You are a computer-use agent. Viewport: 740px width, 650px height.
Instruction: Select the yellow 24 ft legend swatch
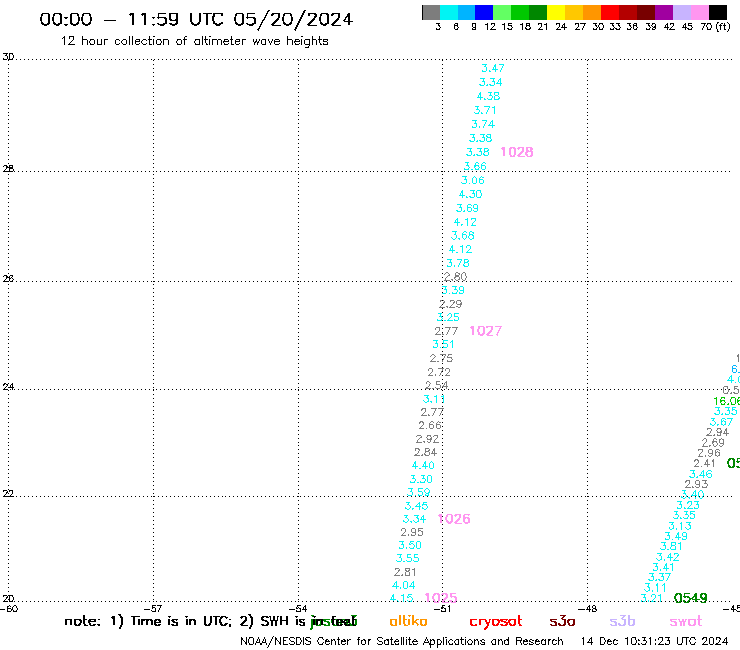556,12
